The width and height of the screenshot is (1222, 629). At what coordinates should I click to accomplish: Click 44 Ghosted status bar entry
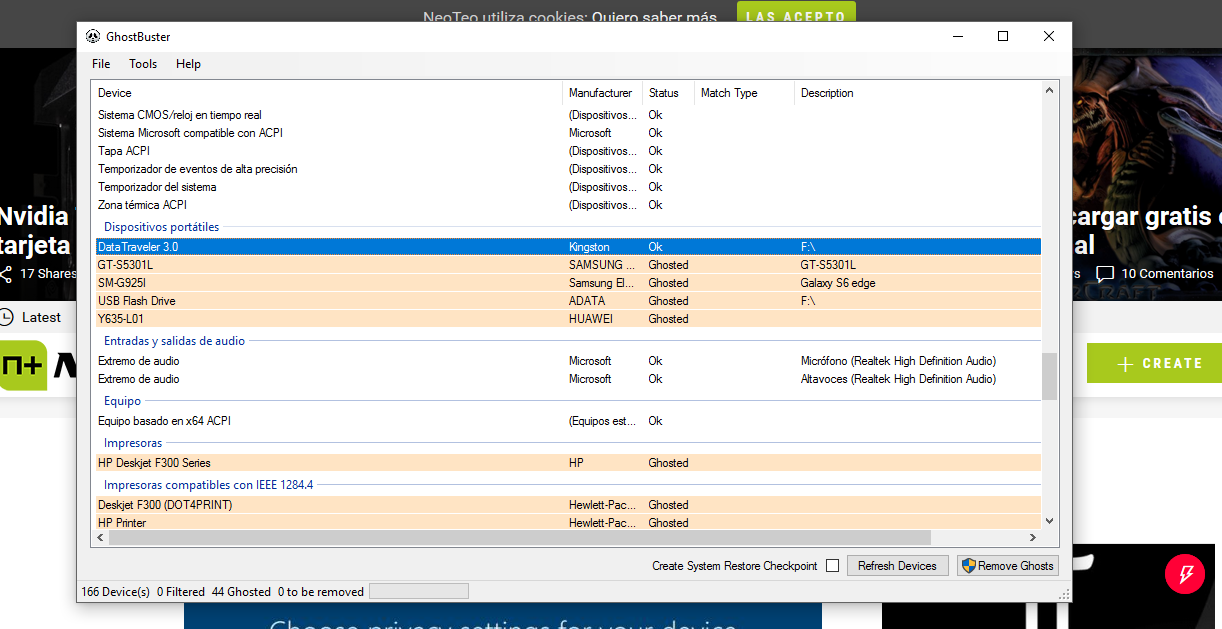(x=241, y=592)
